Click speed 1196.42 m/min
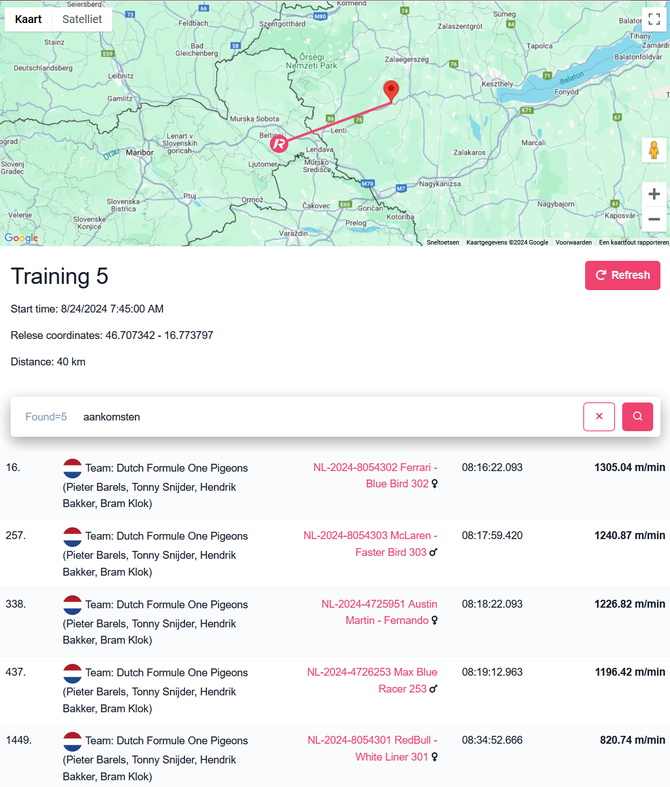The image size is (670, 787). [x=630, y=672]
